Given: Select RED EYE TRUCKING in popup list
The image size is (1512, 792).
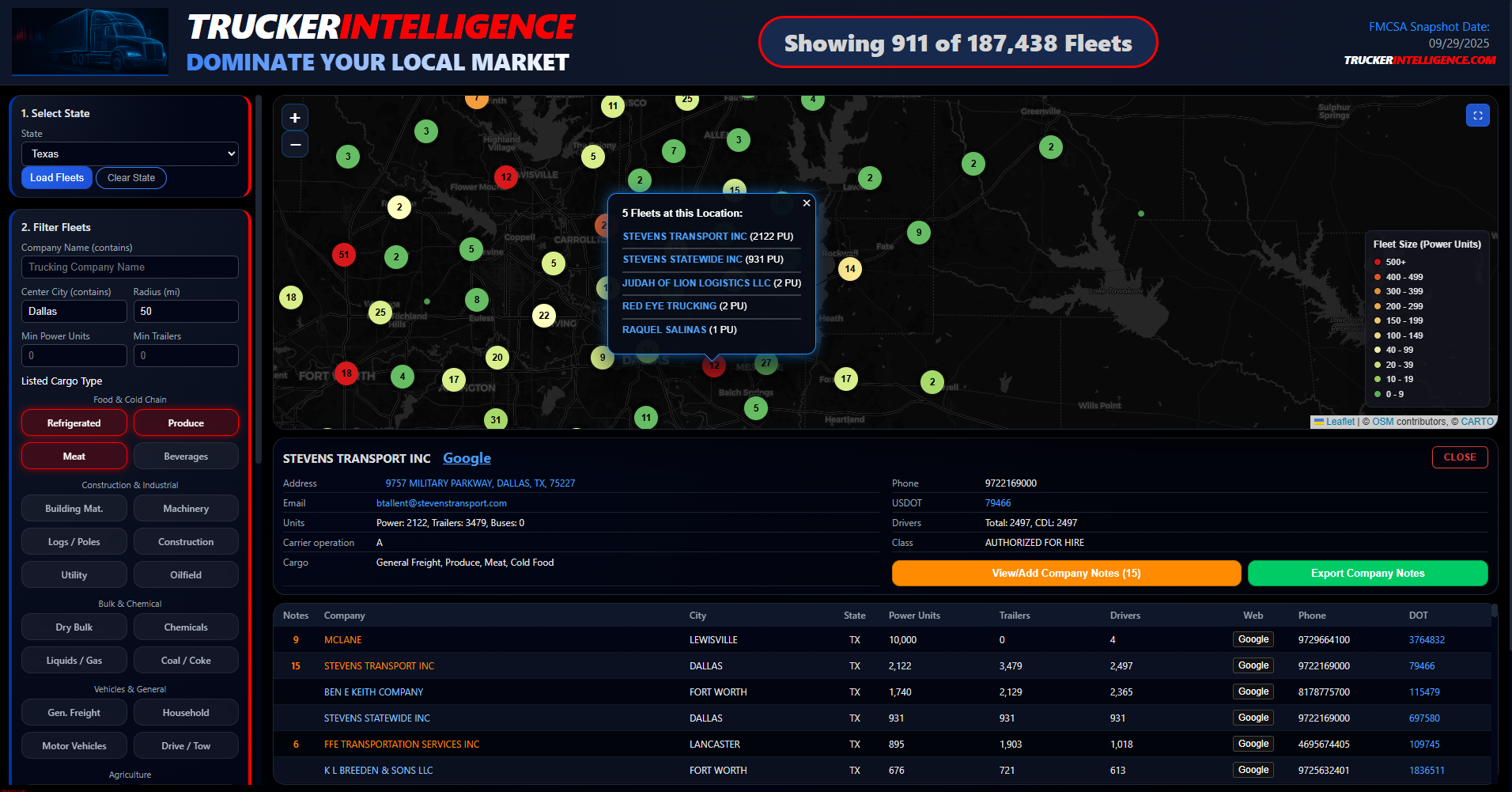Looking at the screenshot, I should tap(669, 306).
